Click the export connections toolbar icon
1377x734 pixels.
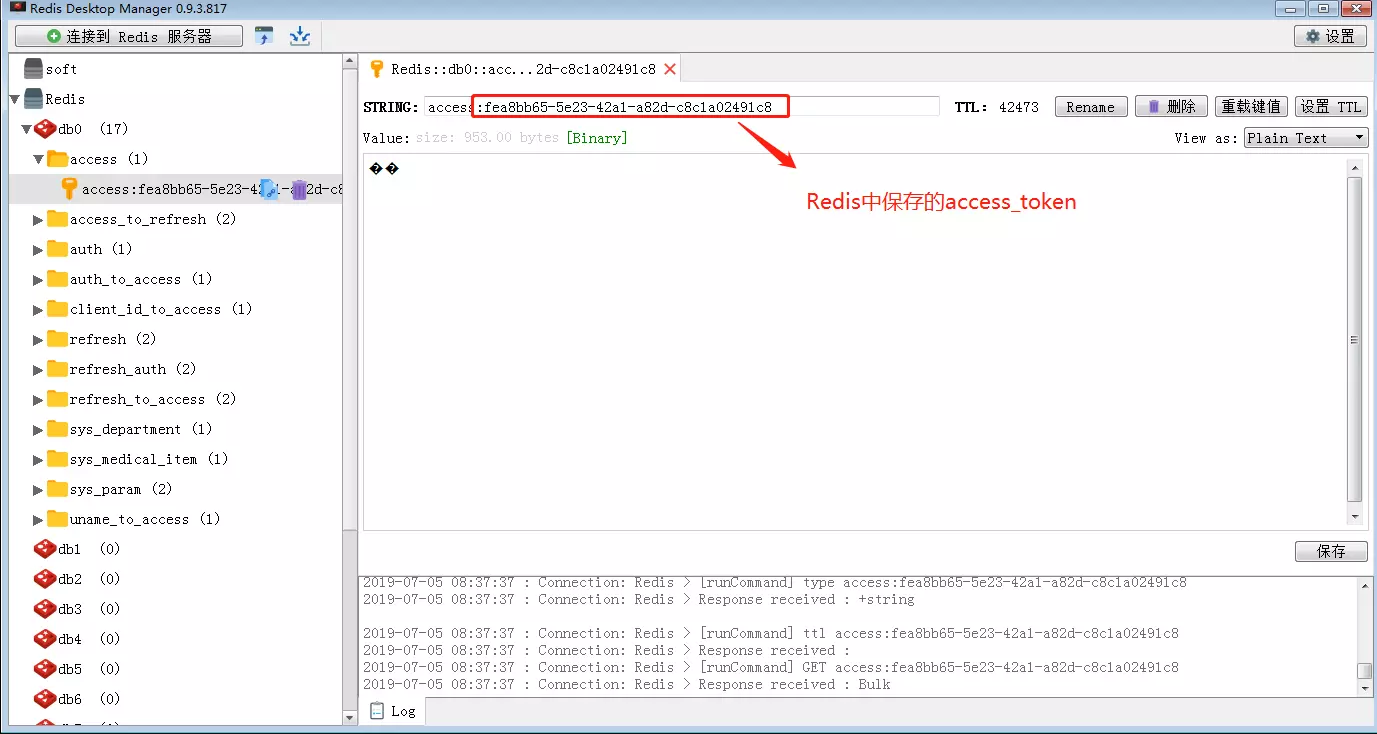tap(299, 36)
